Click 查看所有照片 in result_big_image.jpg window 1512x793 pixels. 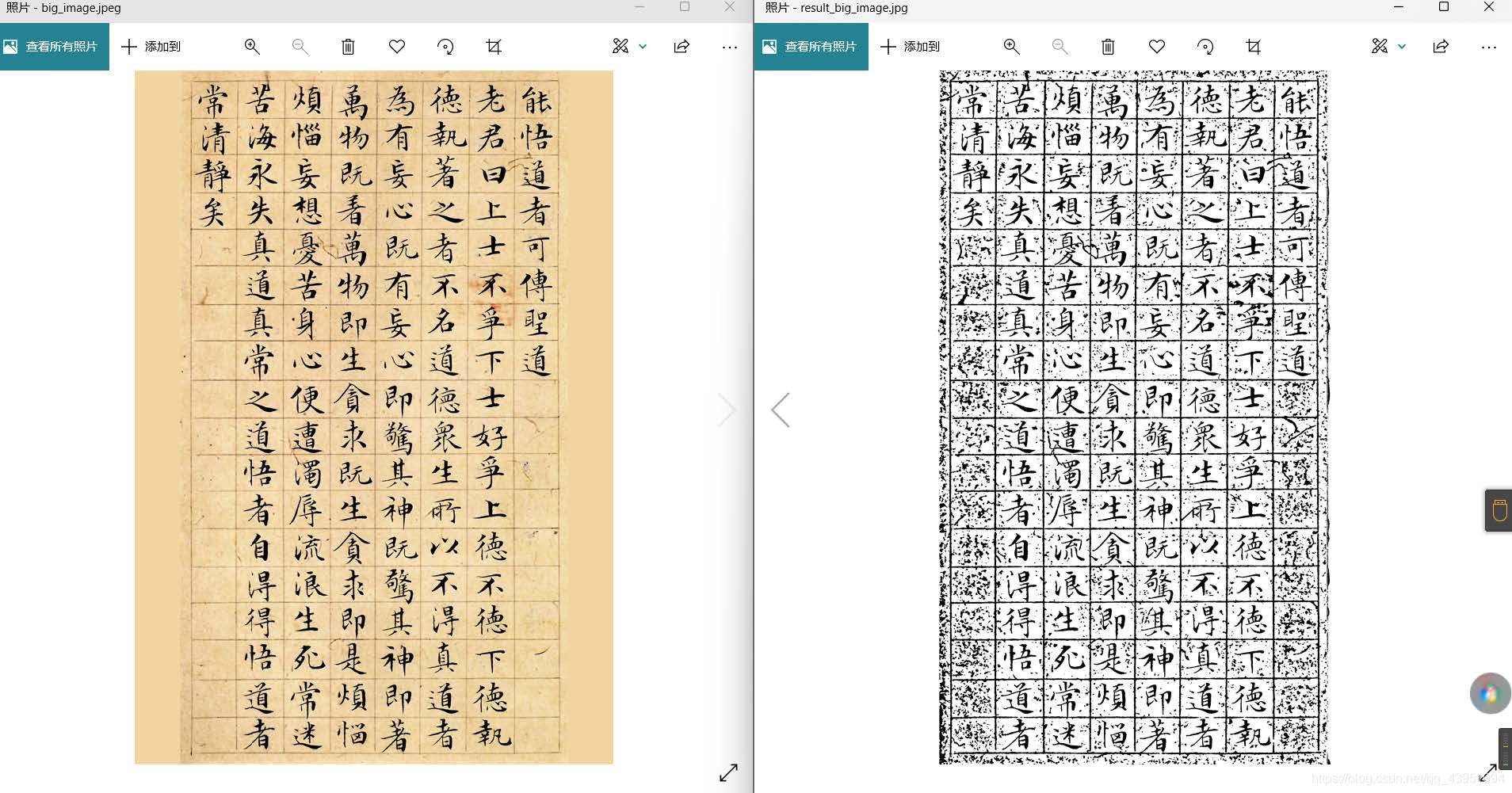(811, 47)
